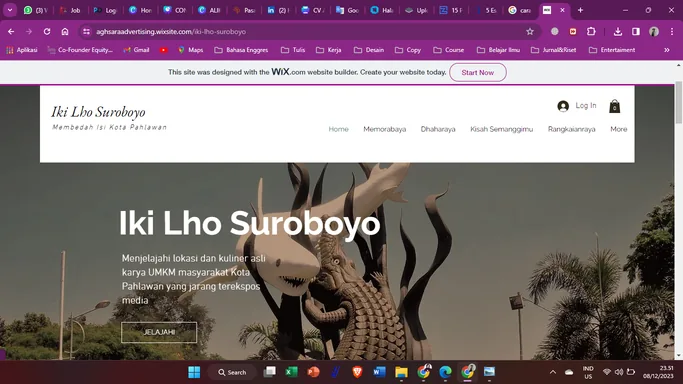683x384 pixels.
Task: Open Co-Founder Equity bookmark
Action: point(80,50)
